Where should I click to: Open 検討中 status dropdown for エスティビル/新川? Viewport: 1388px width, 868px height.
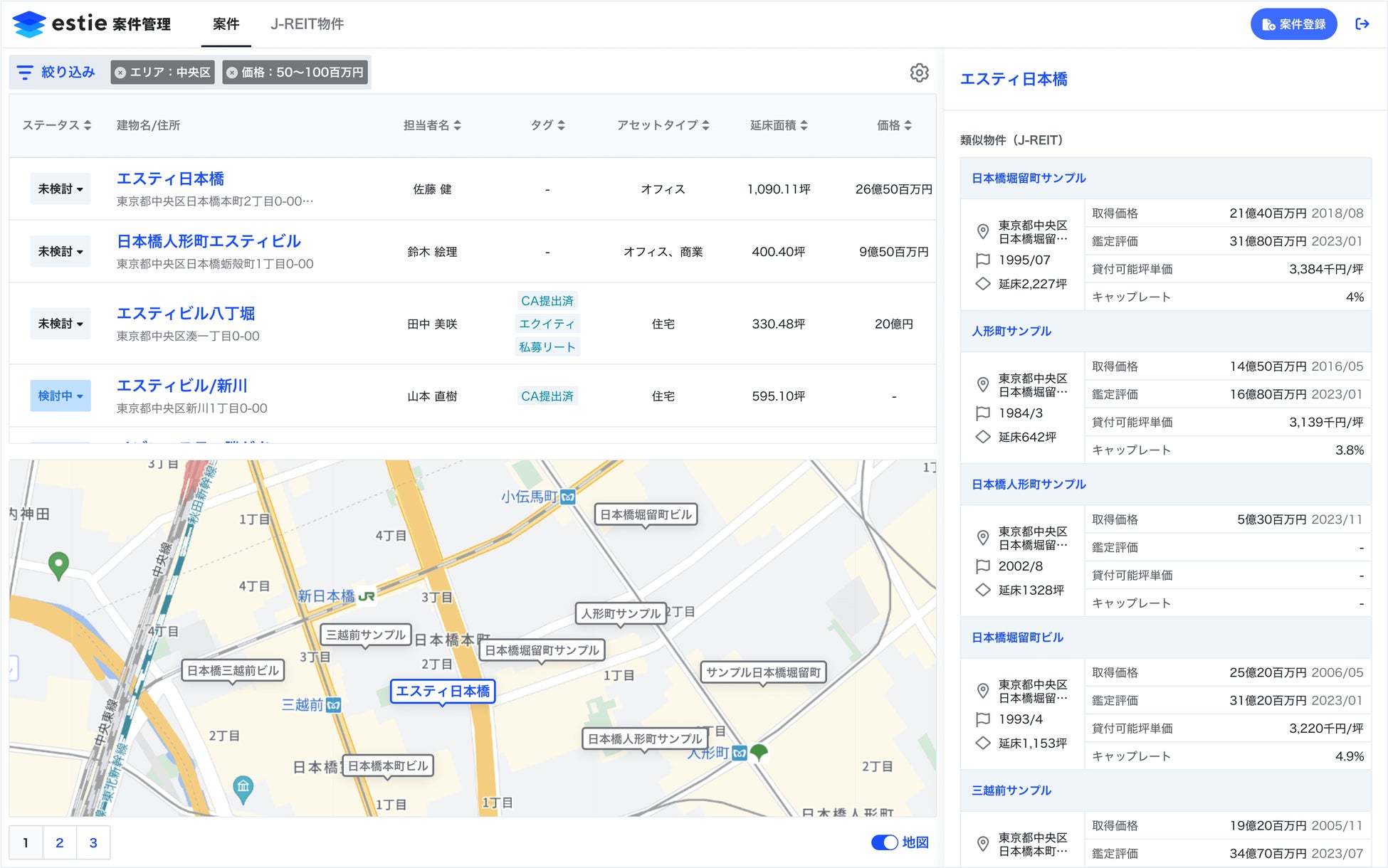click(61, 396)
